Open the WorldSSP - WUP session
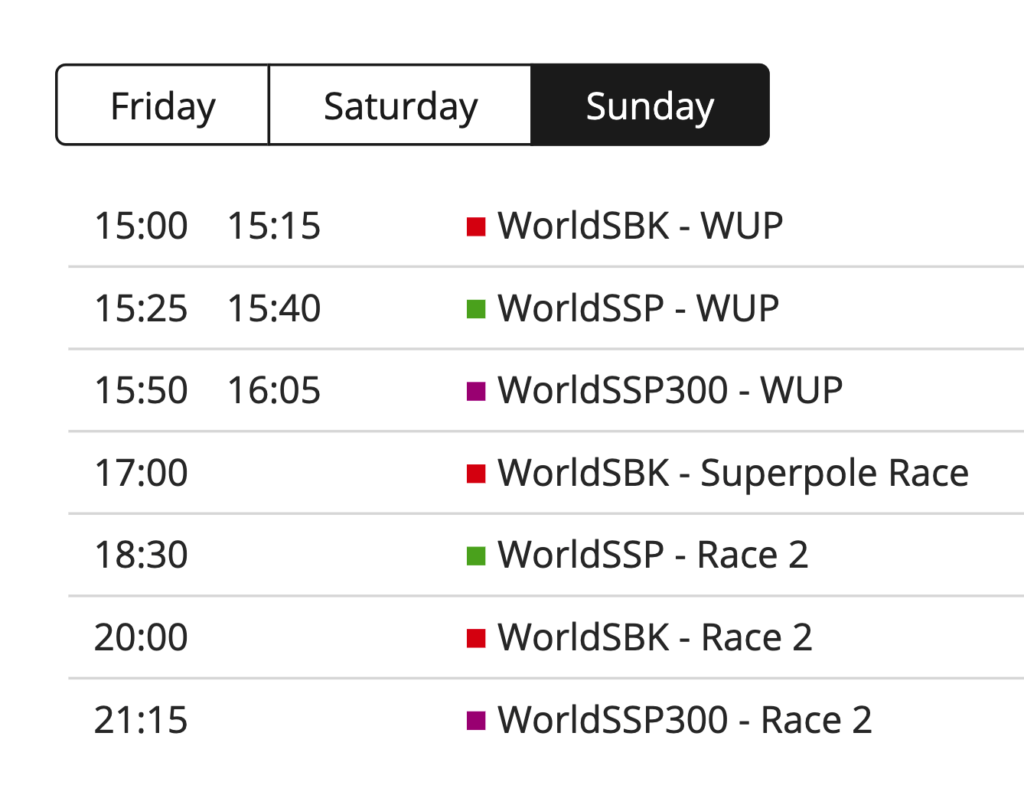 (638, 308)
